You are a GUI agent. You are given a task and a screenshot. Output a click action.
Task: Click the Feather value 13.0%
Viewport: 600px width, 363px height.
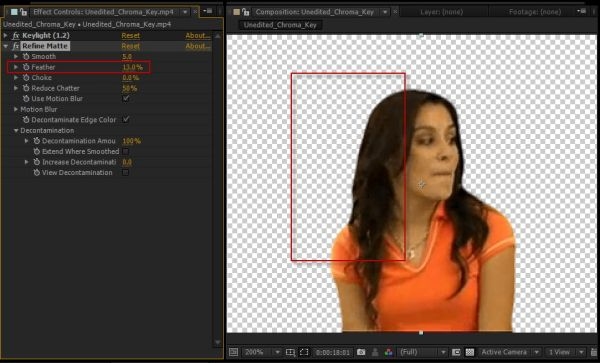click(x=132, y=67)
